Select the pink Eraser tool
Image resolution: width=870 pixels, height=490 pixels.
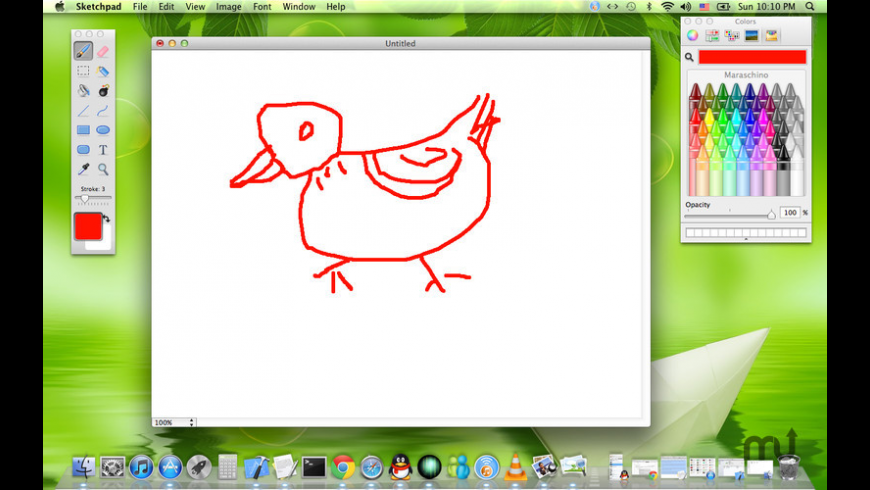(103, 51)
